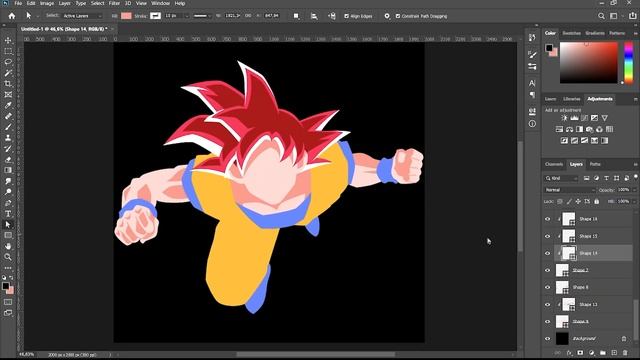The image size is (640, 360).
Task: Select the Crop tool
Action: (x=8, y=84)
